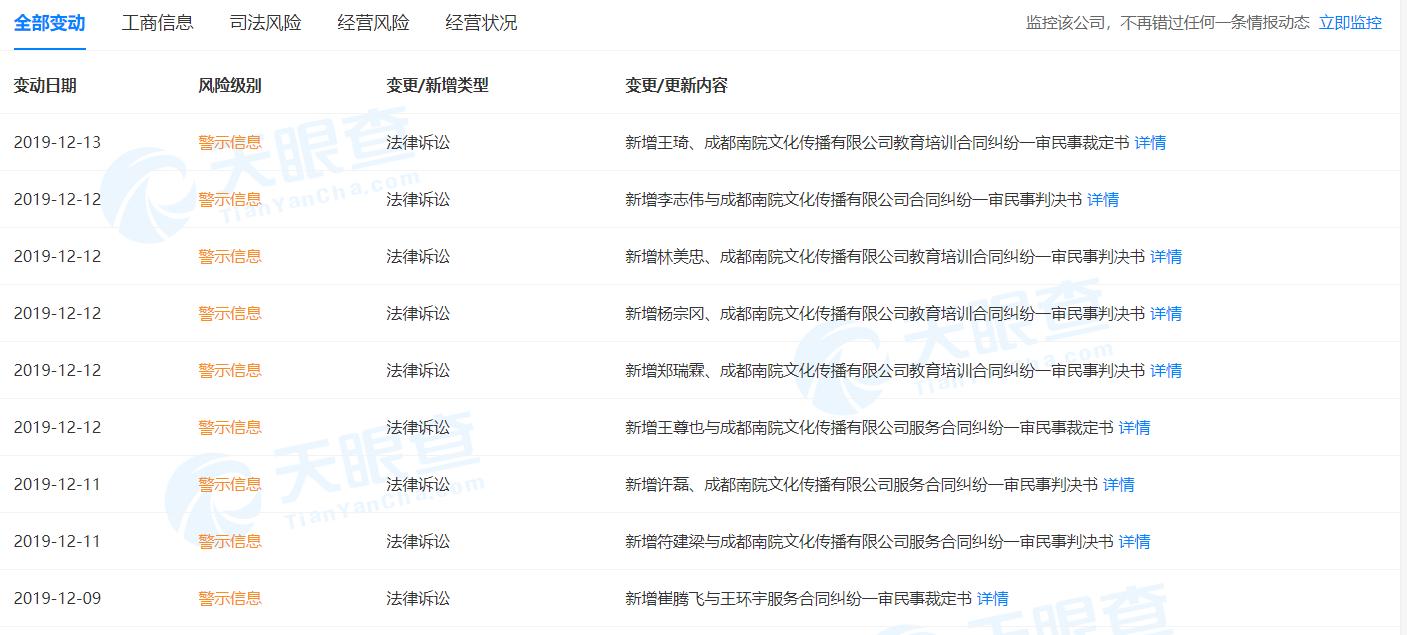The image size is (1407, 635).
Task: Click the 新增李志伟 judgment description text
Action: (854, 200)
